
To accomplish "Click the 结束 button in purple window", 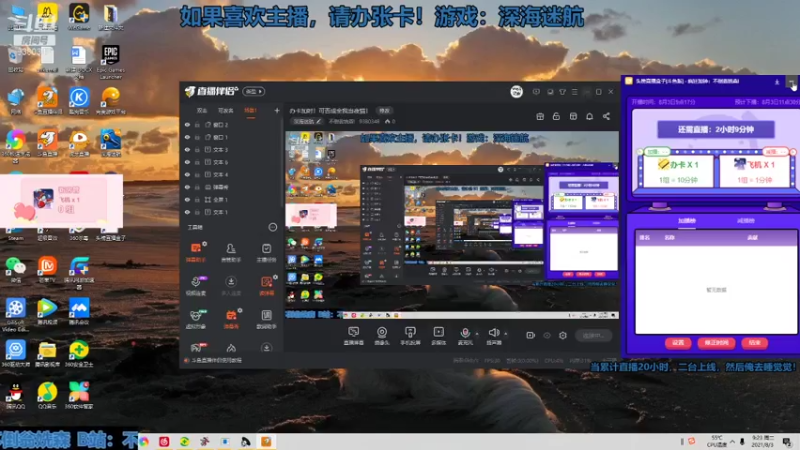I will 754,343.
